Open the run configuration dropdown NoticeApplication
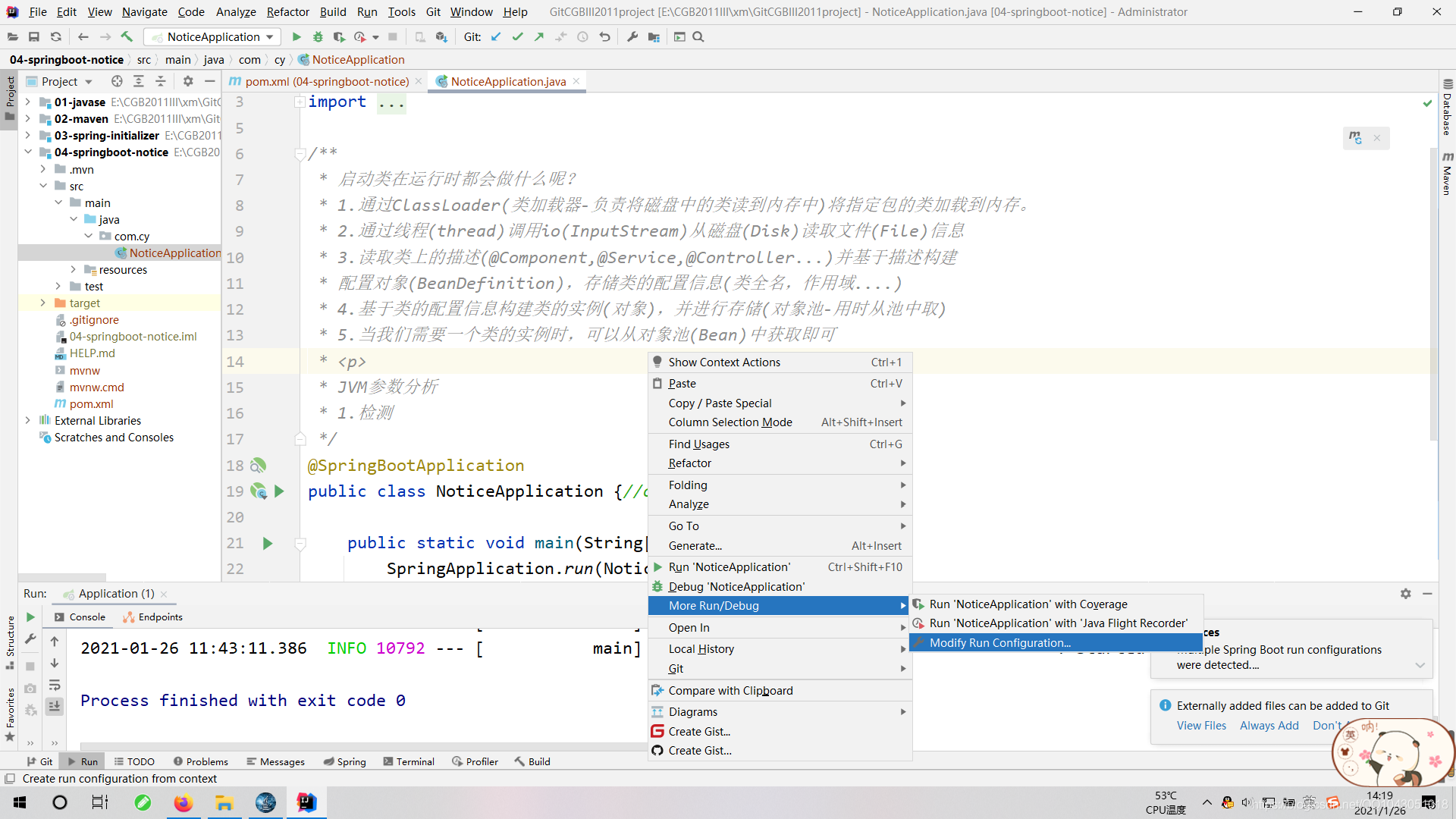 (x=212, y=36)
